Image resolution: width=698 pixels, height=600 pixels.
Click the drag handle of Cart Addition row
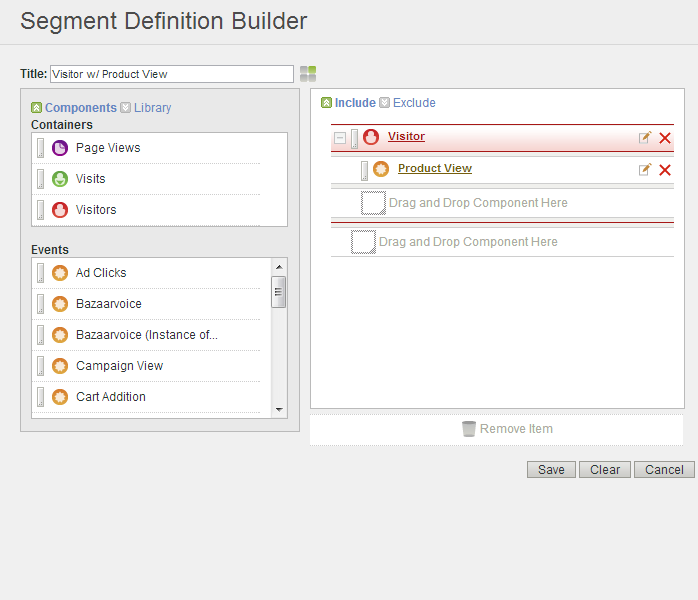pos(41,397)
